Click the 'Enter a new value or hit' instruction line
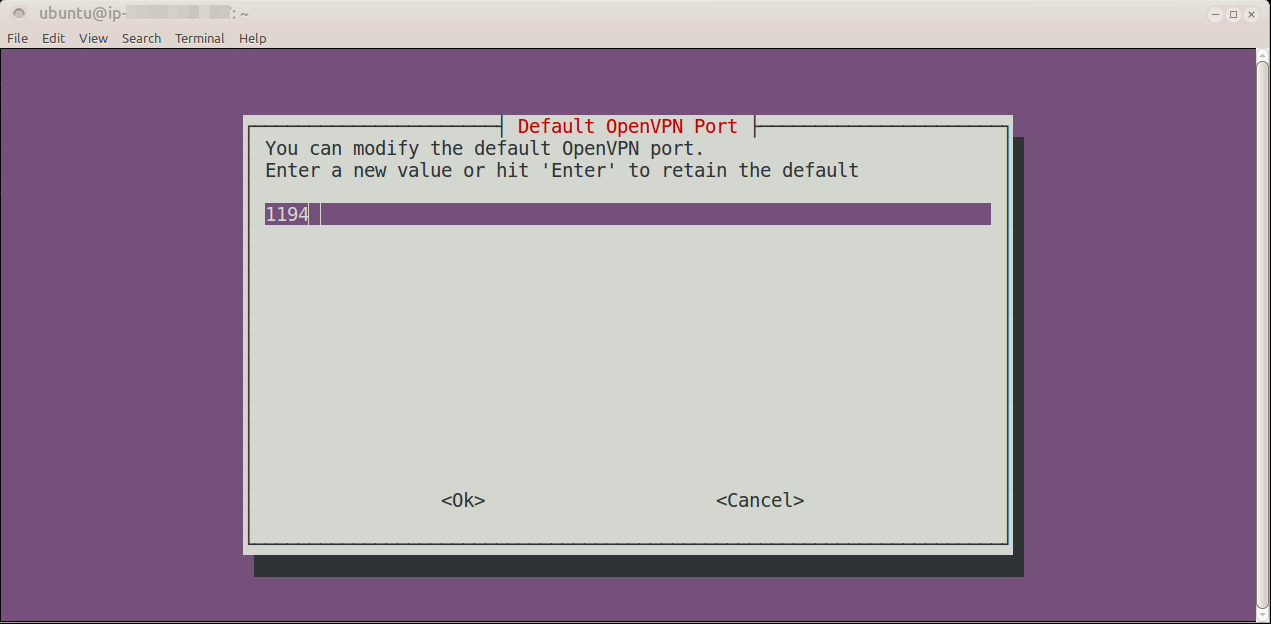 tap(562, 170)
